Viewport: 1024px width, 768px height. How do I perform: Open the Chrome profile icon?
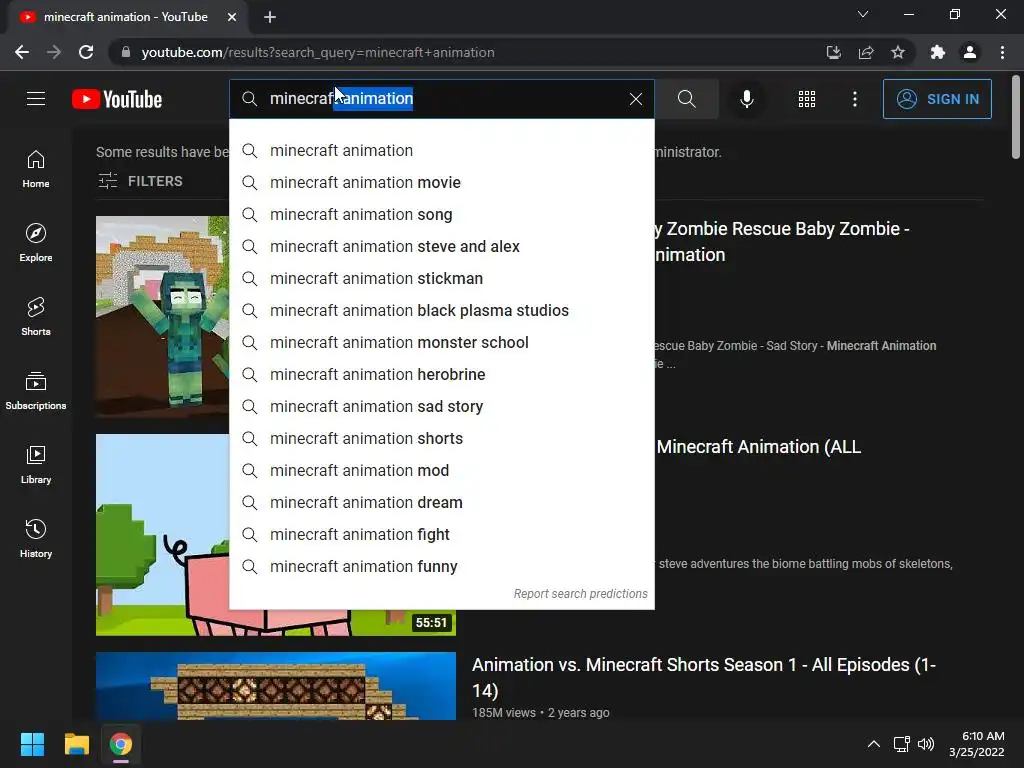tap(970, 52)
